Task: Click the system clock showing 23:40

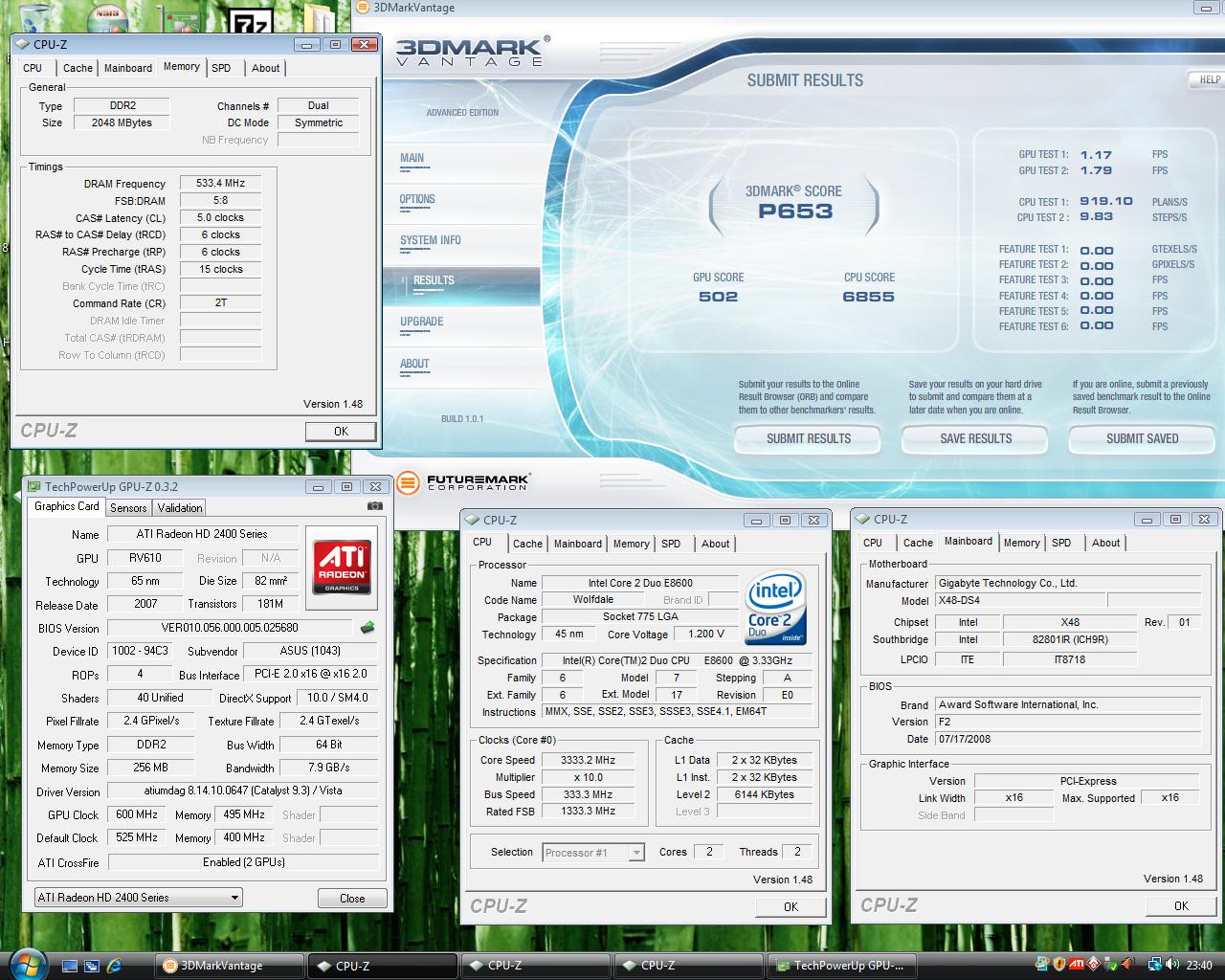Action: pyautogui.click(x=1199, y=966)
